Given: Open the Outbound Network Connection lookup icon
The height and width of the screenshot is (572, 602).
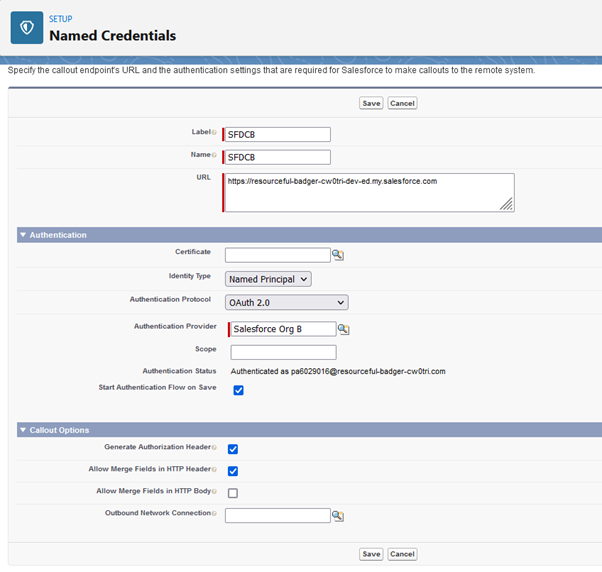Looking at the screenshot, I should (338, 516).
